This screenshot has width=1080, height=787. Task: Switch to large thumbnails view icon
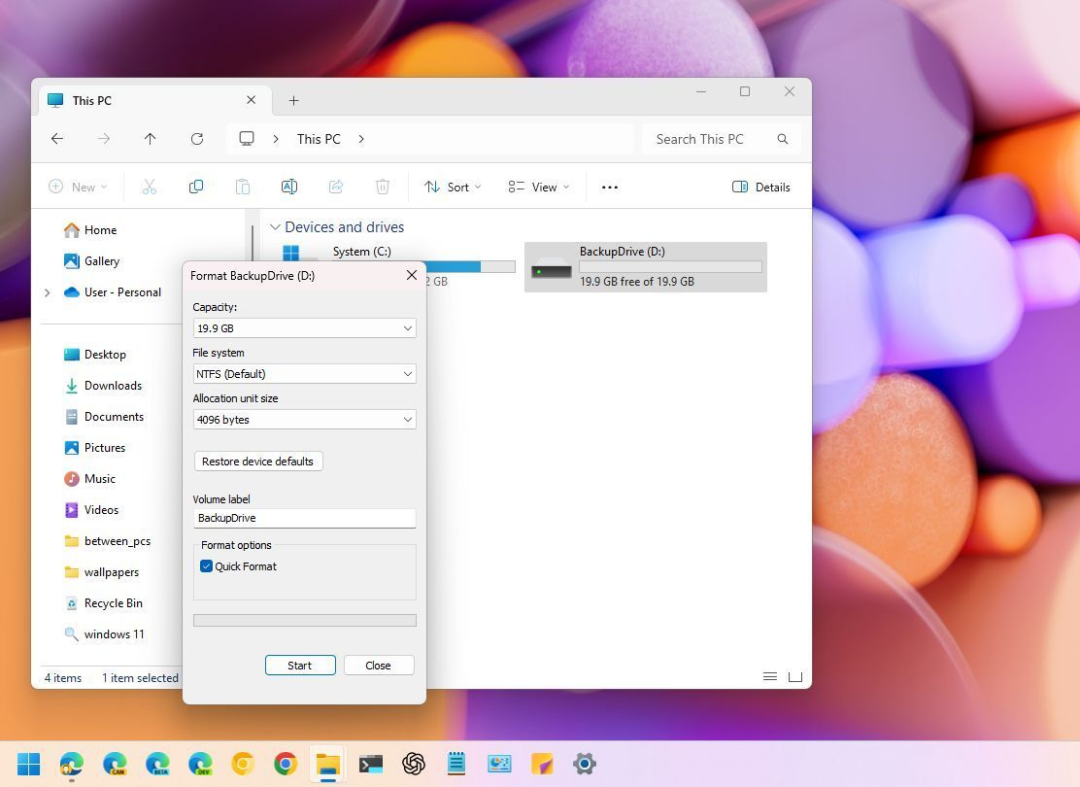pyautogui.click(x=795, y=677)
